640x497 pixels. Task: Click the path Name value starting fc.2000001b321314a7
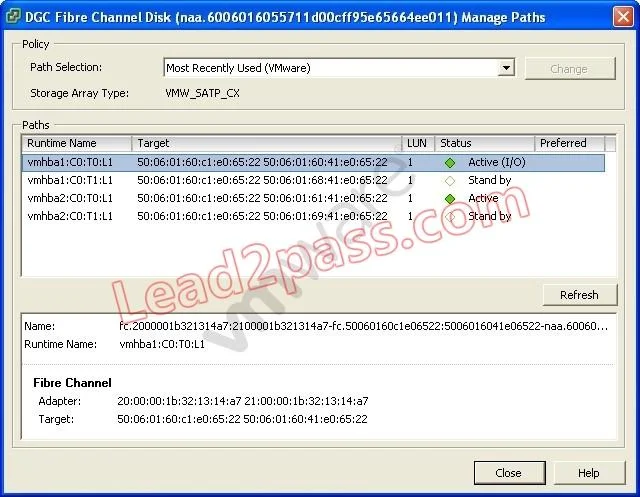(364, 326)
